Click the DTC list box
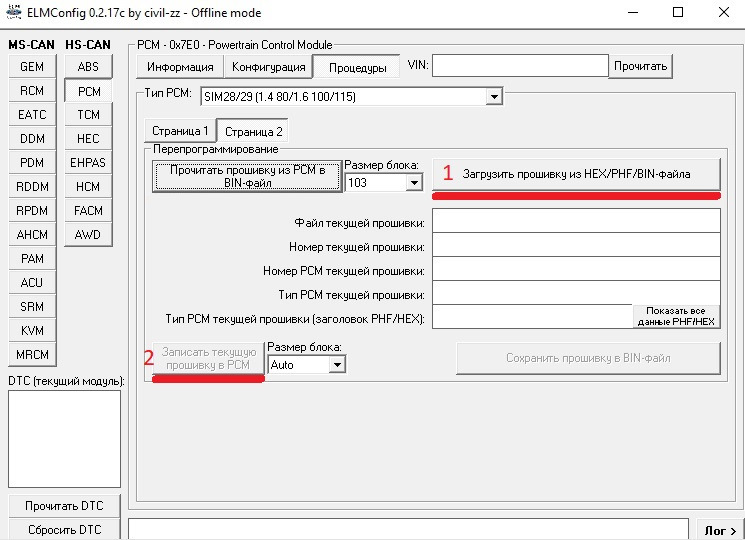745x540 pixels. (x=65, y=439)
